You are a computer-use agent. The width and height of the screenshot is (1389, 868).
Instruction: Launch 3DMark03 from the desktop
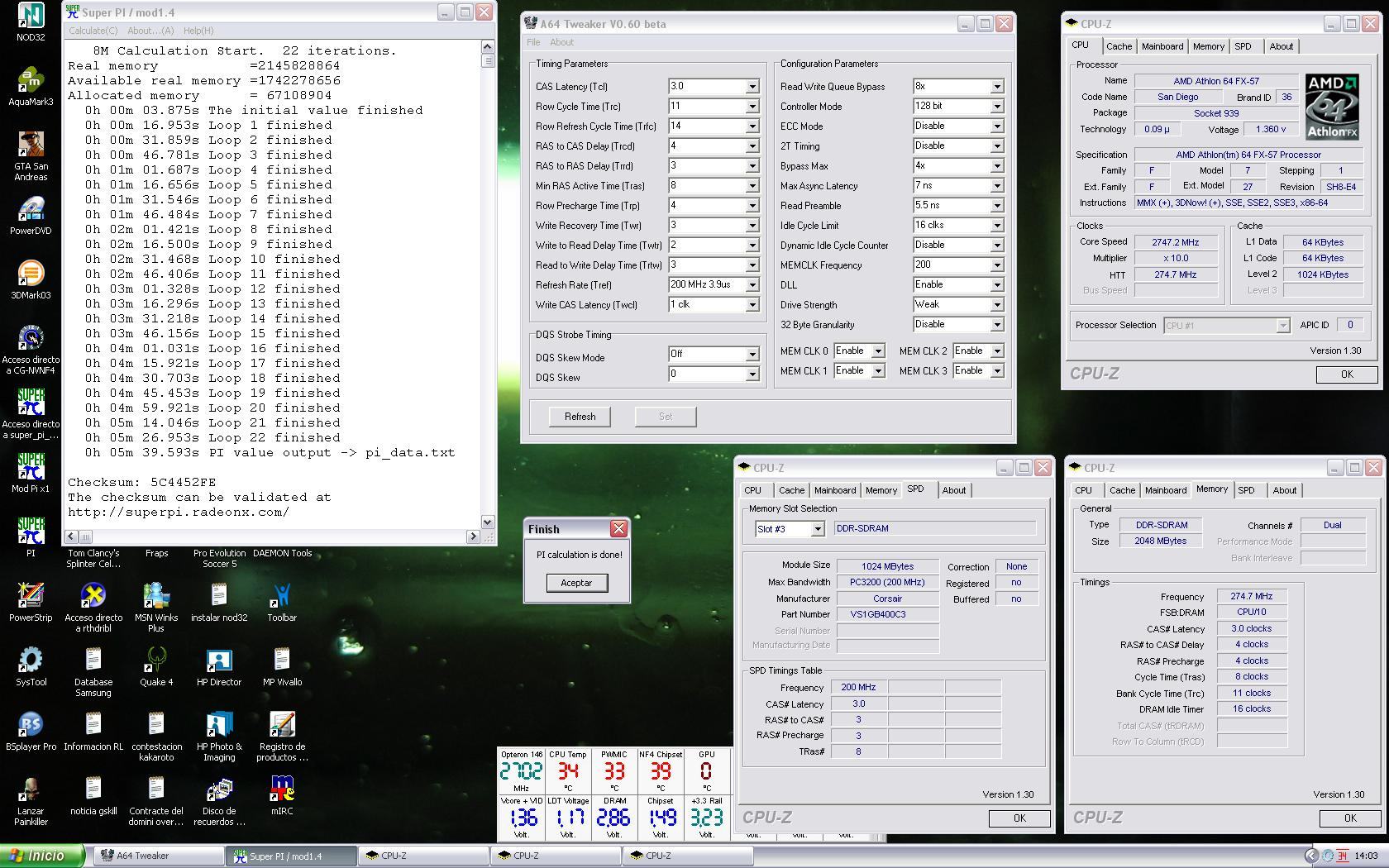[x=31, y=274]
